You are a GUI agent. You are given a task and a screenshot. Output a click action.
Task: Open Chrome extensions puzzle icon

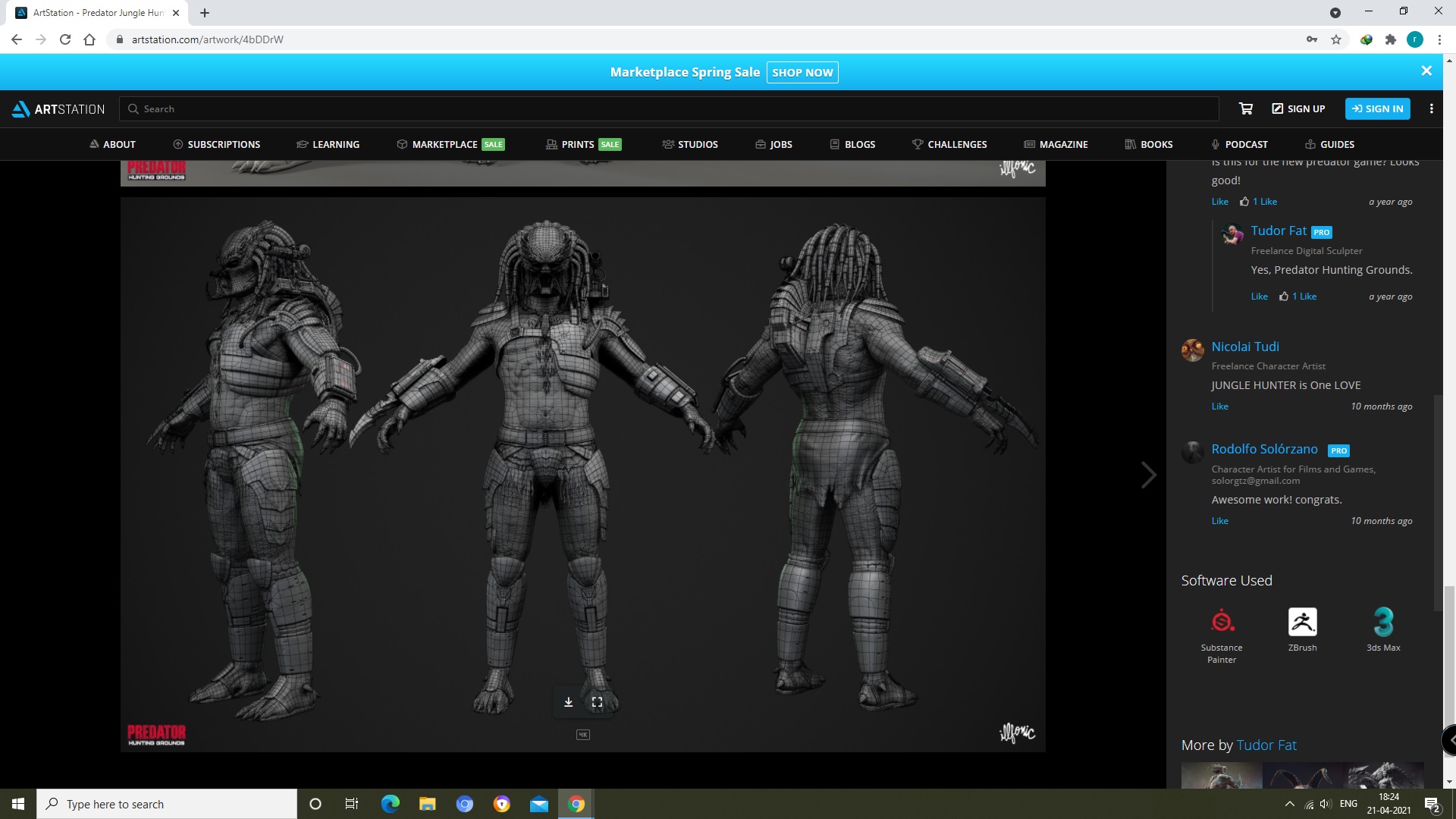1390,39
